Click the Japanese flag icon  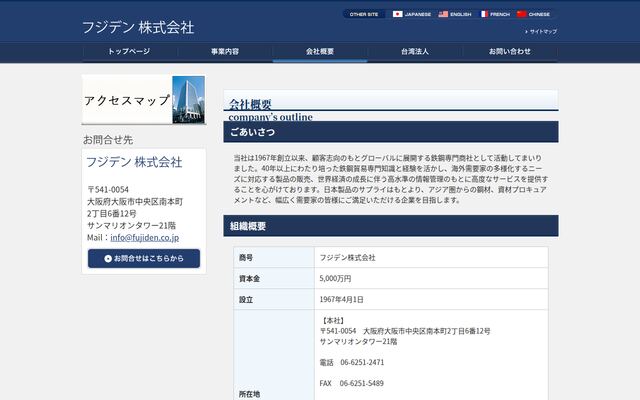(x=397, y=14)
